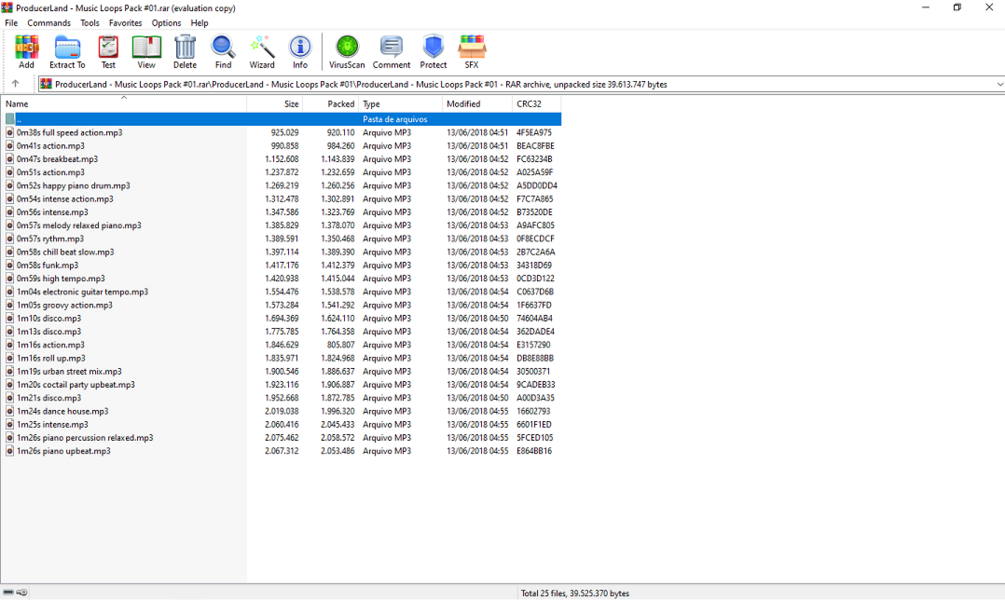
Task: Select file 1m21s disco.mp3
Action: 281,398
